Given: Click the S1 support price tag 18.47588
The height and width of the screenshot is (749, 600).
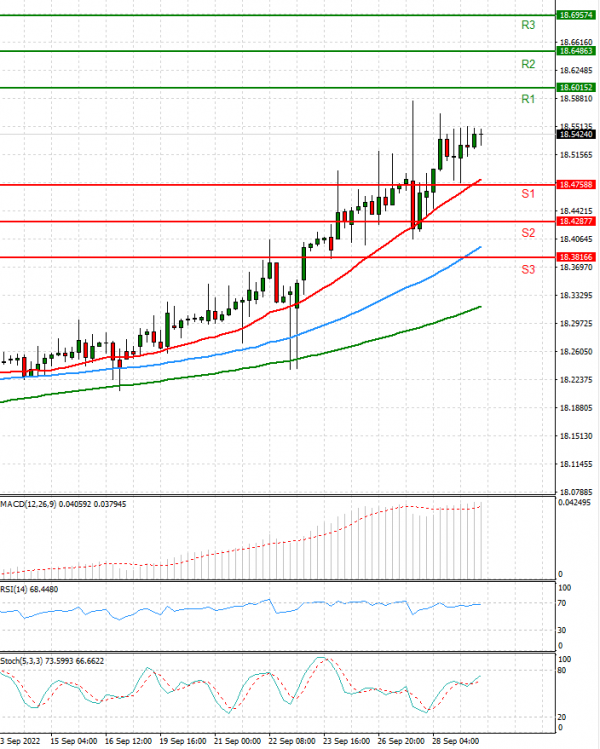Looking at the screenshot, I should [x=576, y=185].
